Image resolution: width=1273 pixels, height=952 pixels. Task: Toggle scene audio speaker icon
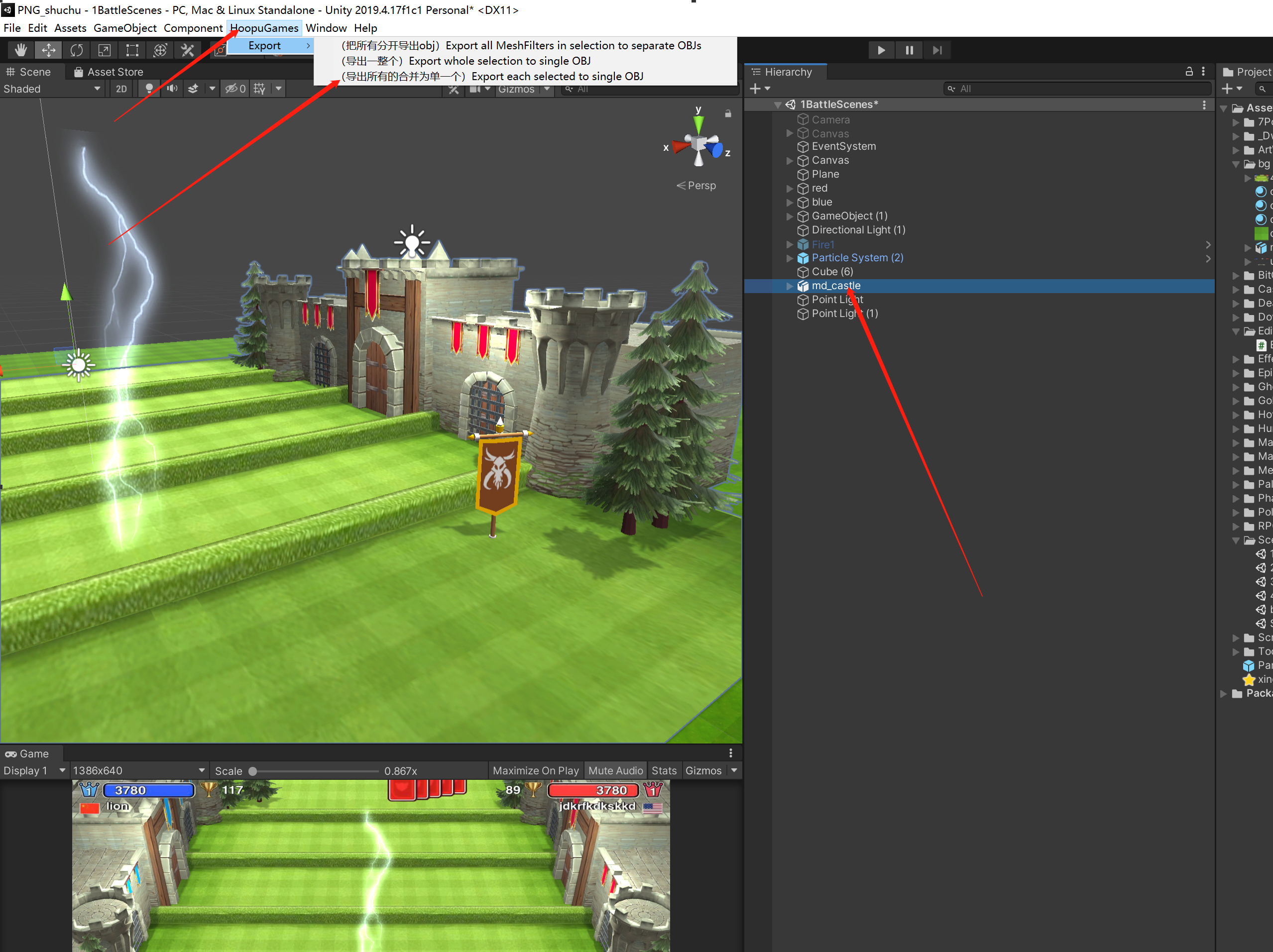171,89
